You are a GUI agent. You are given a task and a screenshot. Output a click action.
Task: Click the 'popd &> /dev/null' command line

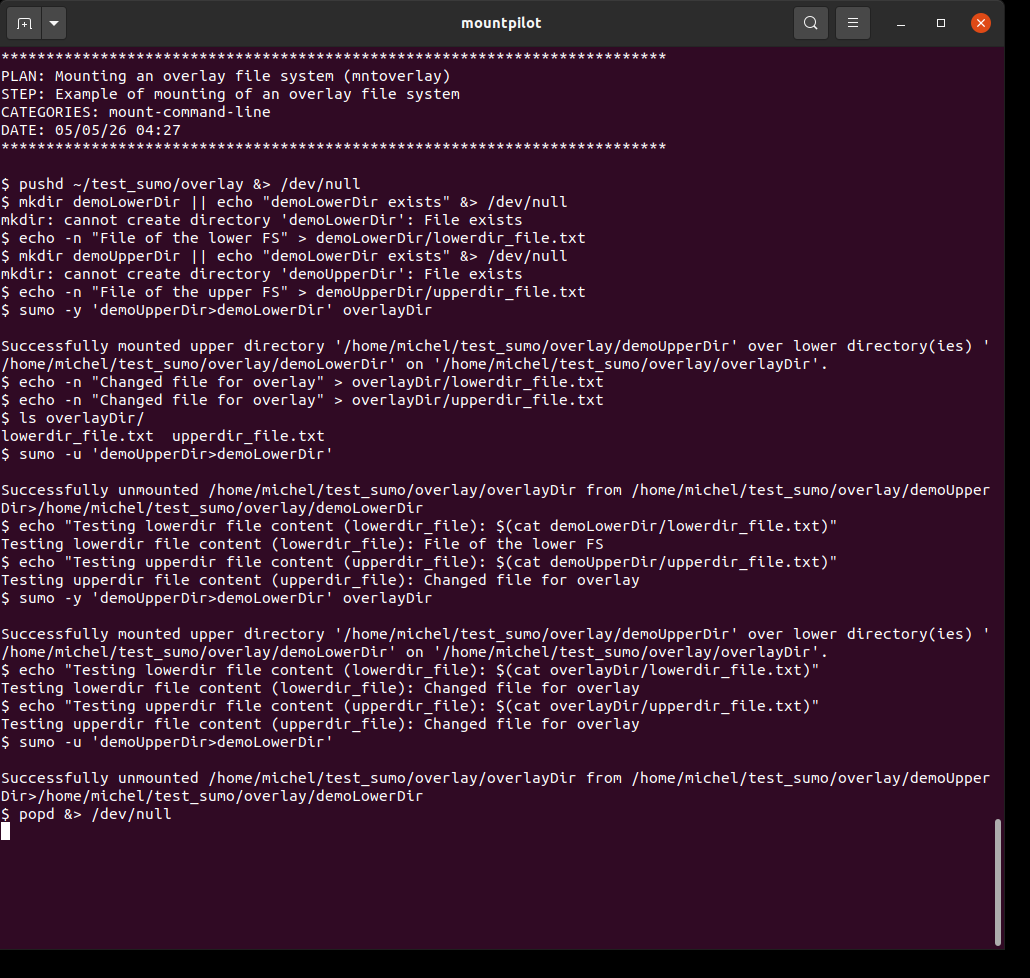(86, 814)
